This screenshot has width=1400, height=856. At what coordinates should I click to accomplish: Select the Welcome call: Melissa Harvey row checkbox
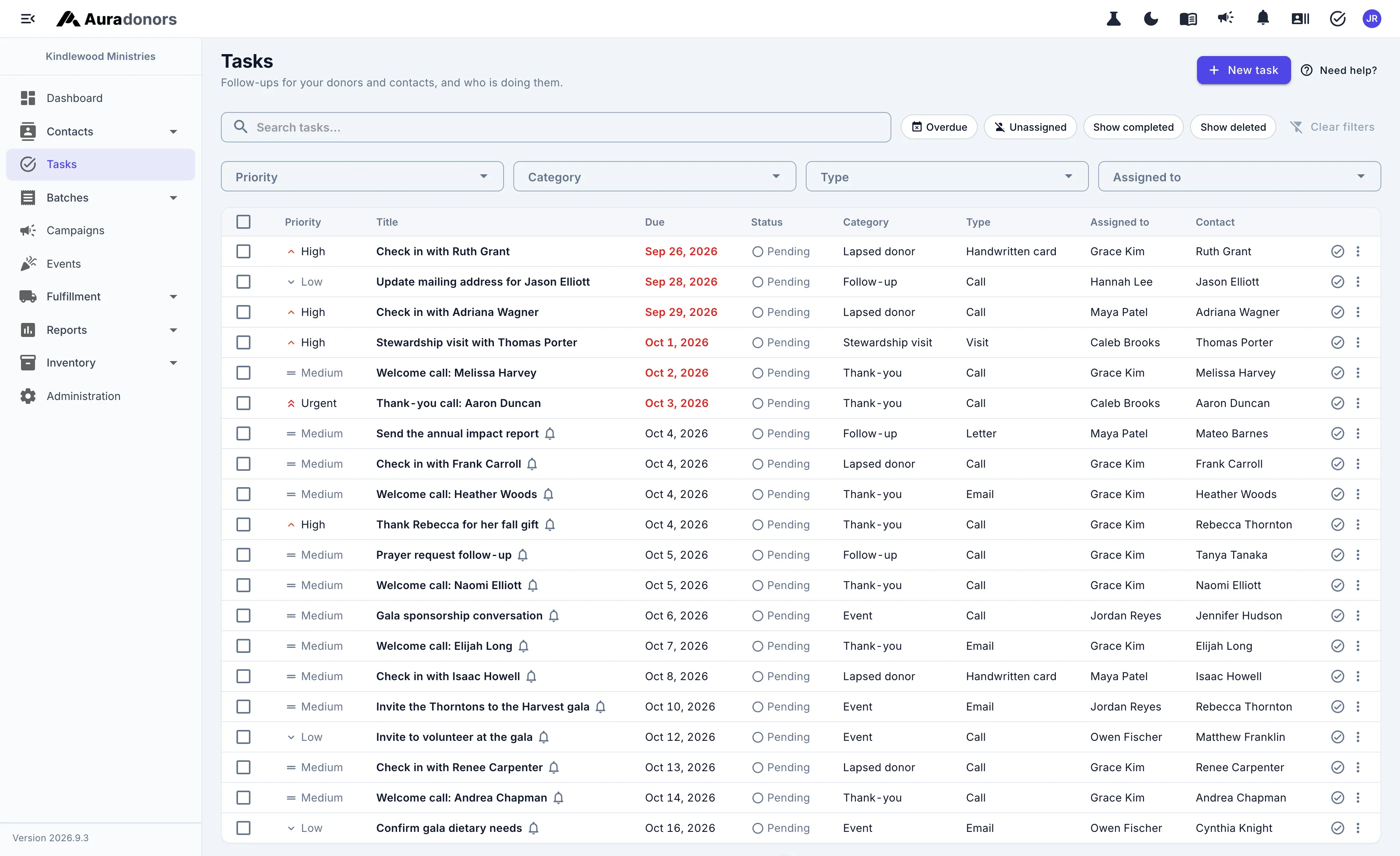click(243, 373)
